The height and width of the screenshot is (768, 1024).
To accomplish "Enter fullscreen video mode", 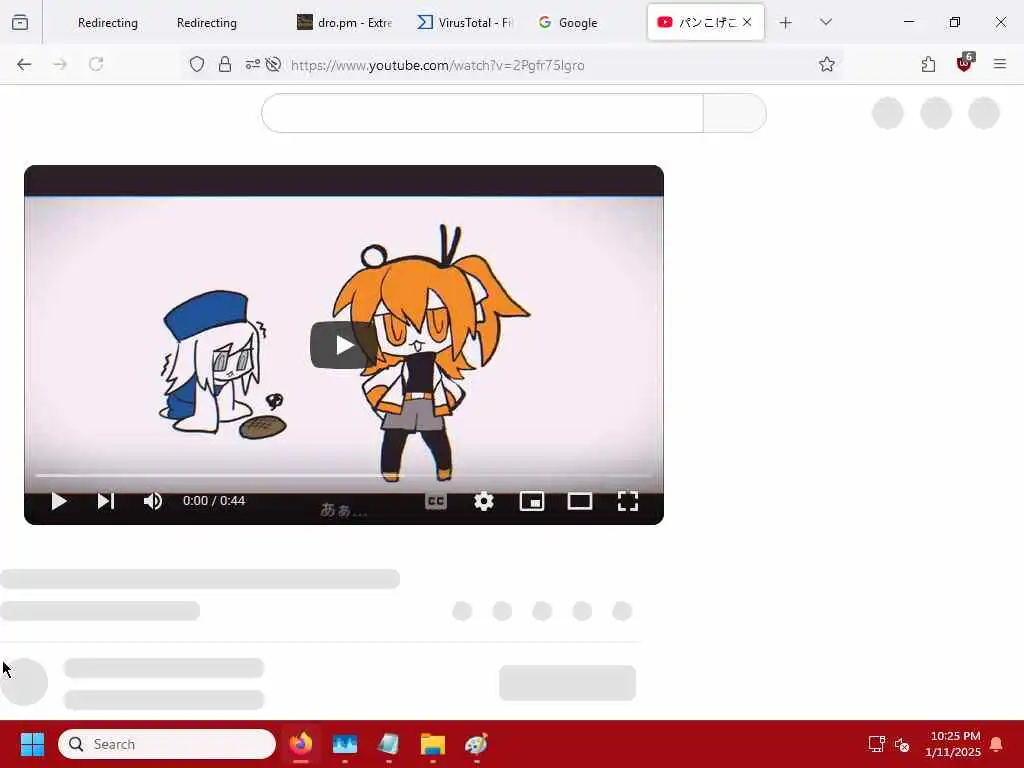I will pos(628,501).
